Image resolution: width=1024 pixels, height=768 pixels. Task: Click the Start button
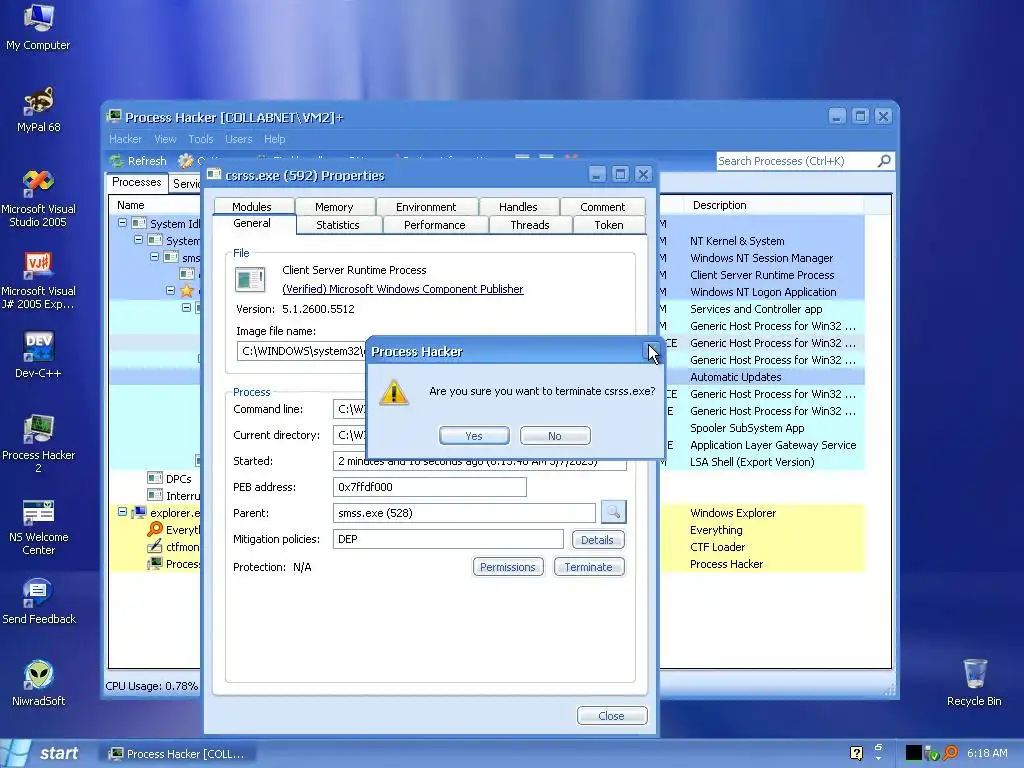(42, 753)
